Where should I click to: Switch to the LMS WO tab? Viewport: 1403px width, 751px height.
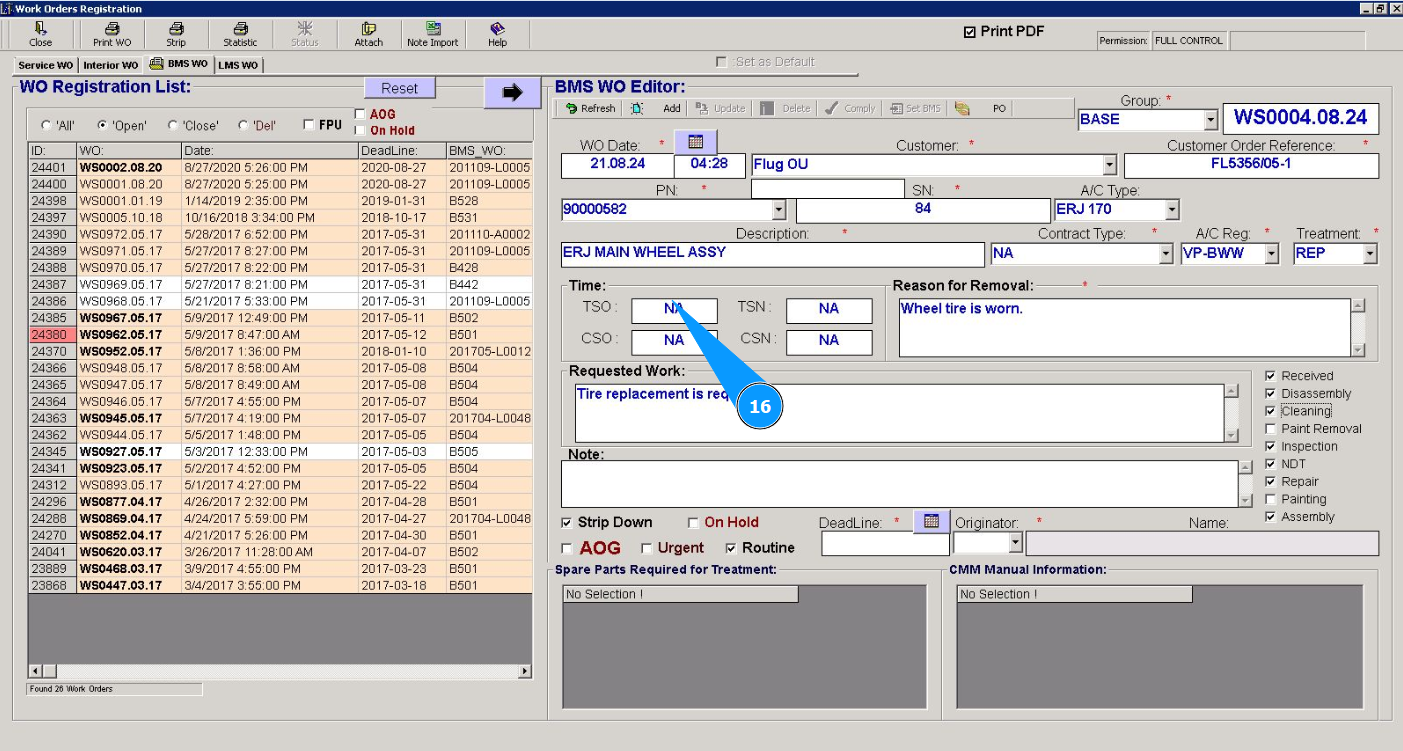[238, 65]
